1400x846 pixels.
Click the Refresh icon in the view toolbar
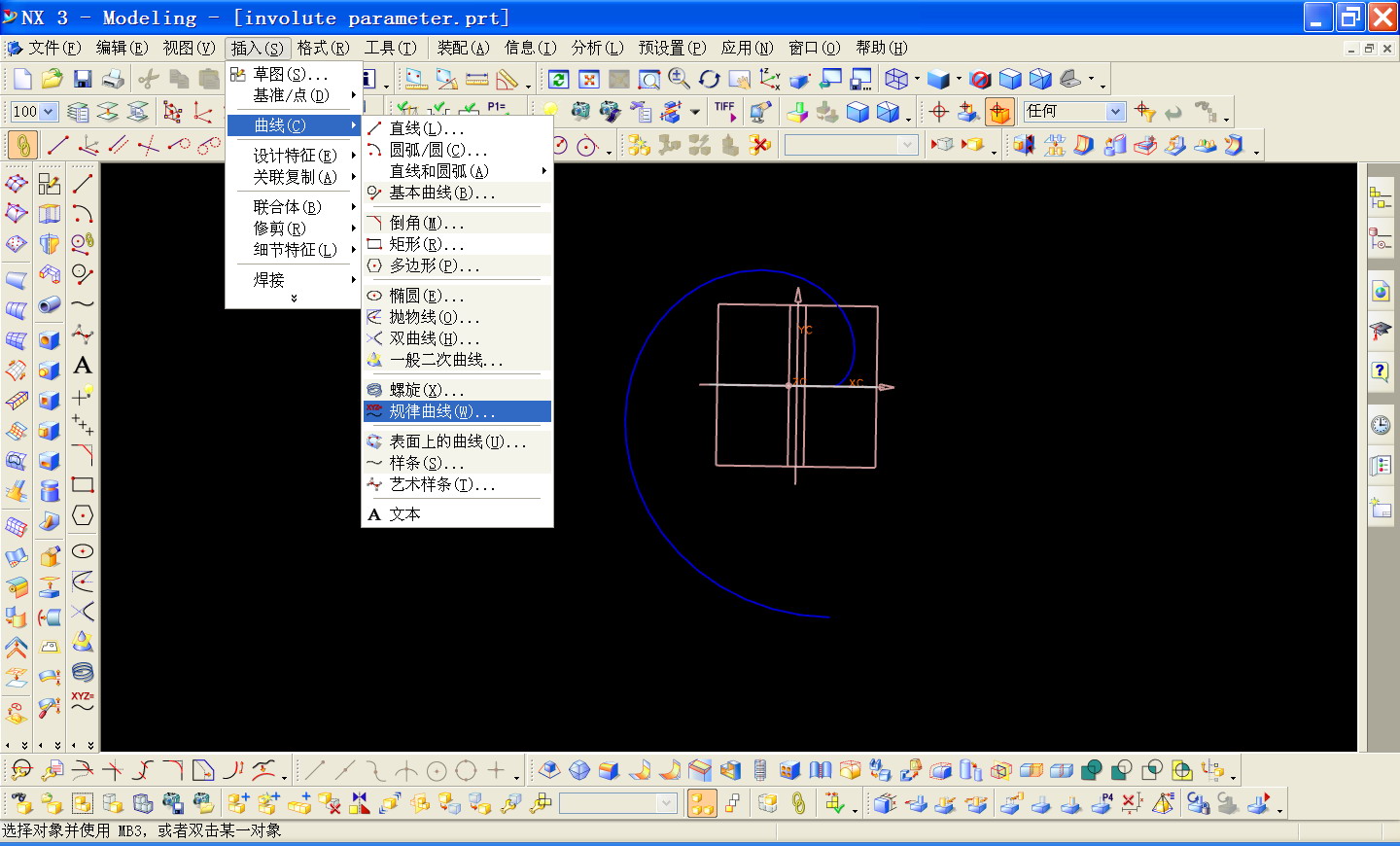click(x=558, y=80)
